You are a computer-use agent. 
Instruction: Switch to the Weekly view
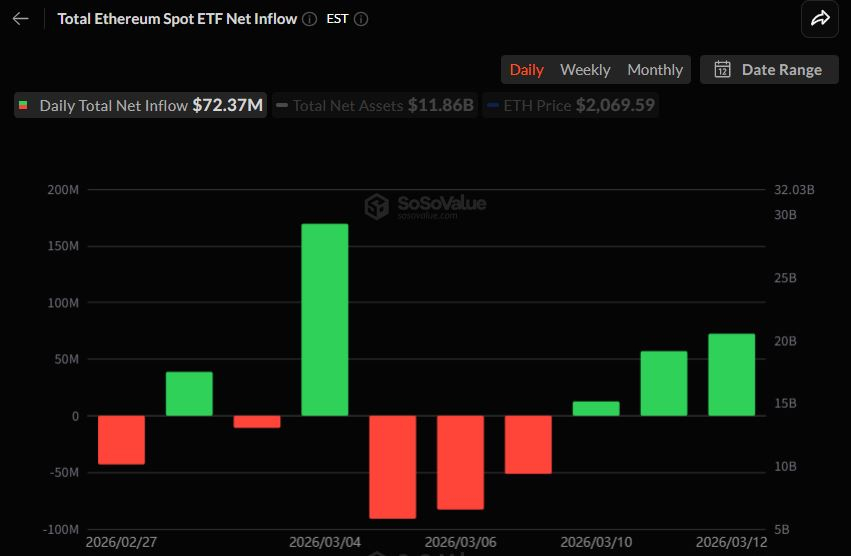[585, 70]
